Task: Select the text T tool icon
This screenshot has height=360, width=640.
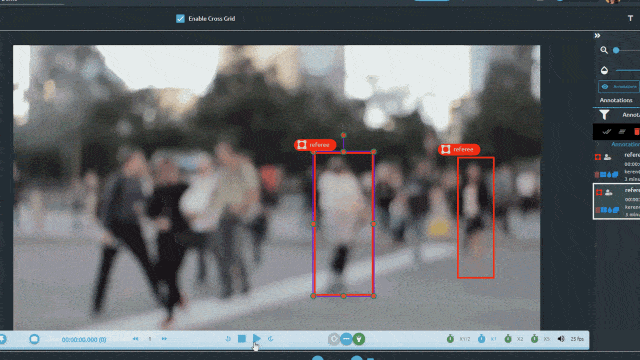Action: point(630,18)
